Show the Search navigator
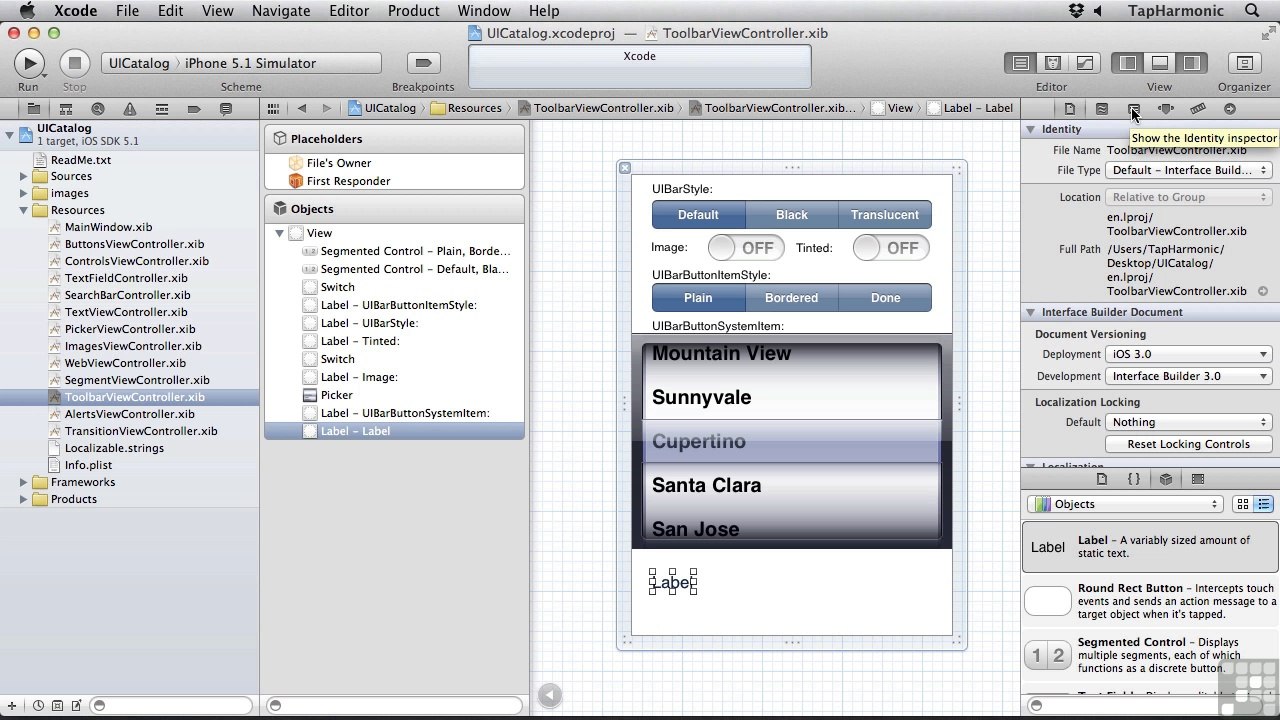This screenshot has width=1280, height=720. 97,109
